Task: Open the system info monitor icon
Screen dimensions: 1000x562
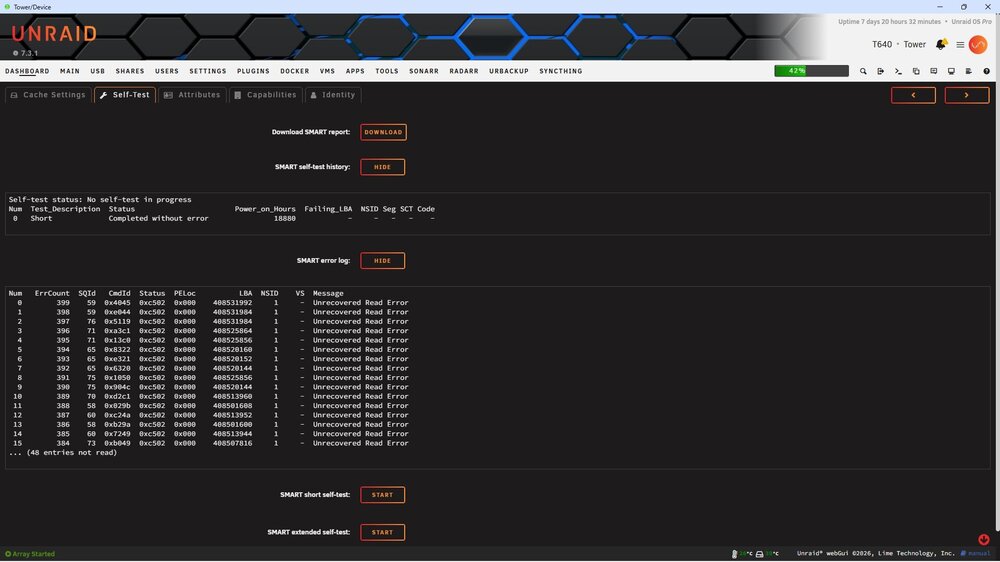Action: coord(951,71)
